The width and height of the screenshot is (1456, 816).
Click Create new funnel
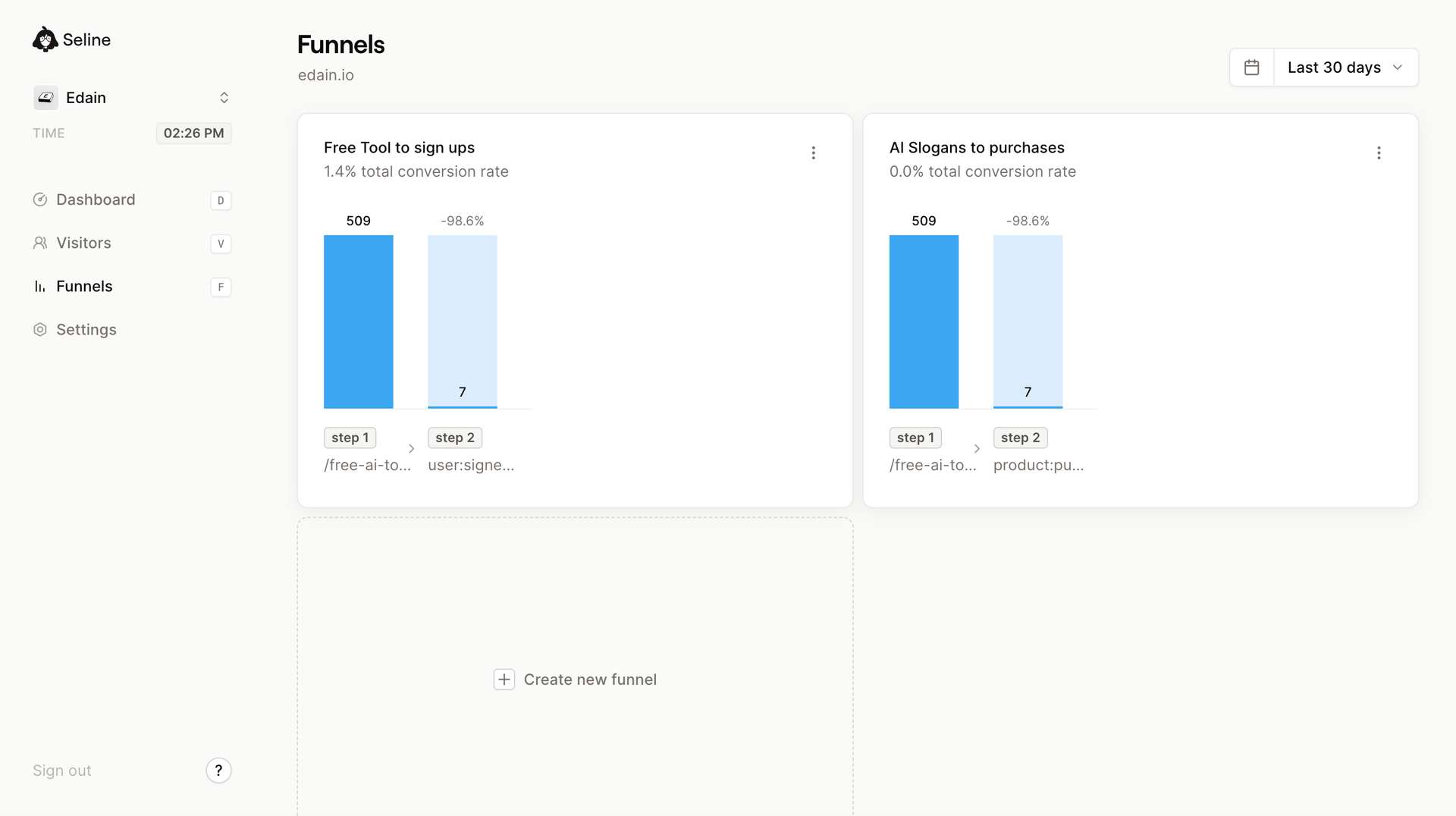tap(590, 679)
